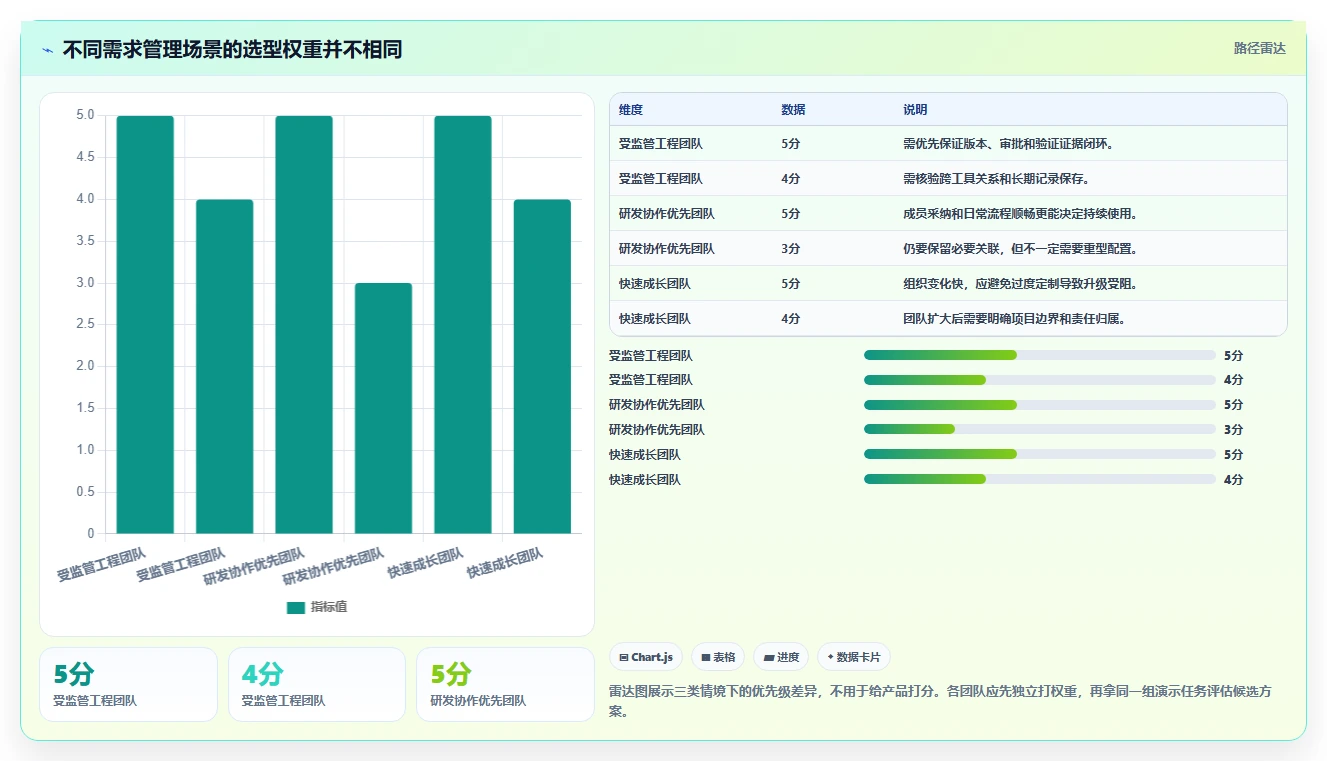This screenshot has height=761, width=1327.
Task: Click the 快速成长团队 progress bar showing 5分
Action: tap(1040, 455)
